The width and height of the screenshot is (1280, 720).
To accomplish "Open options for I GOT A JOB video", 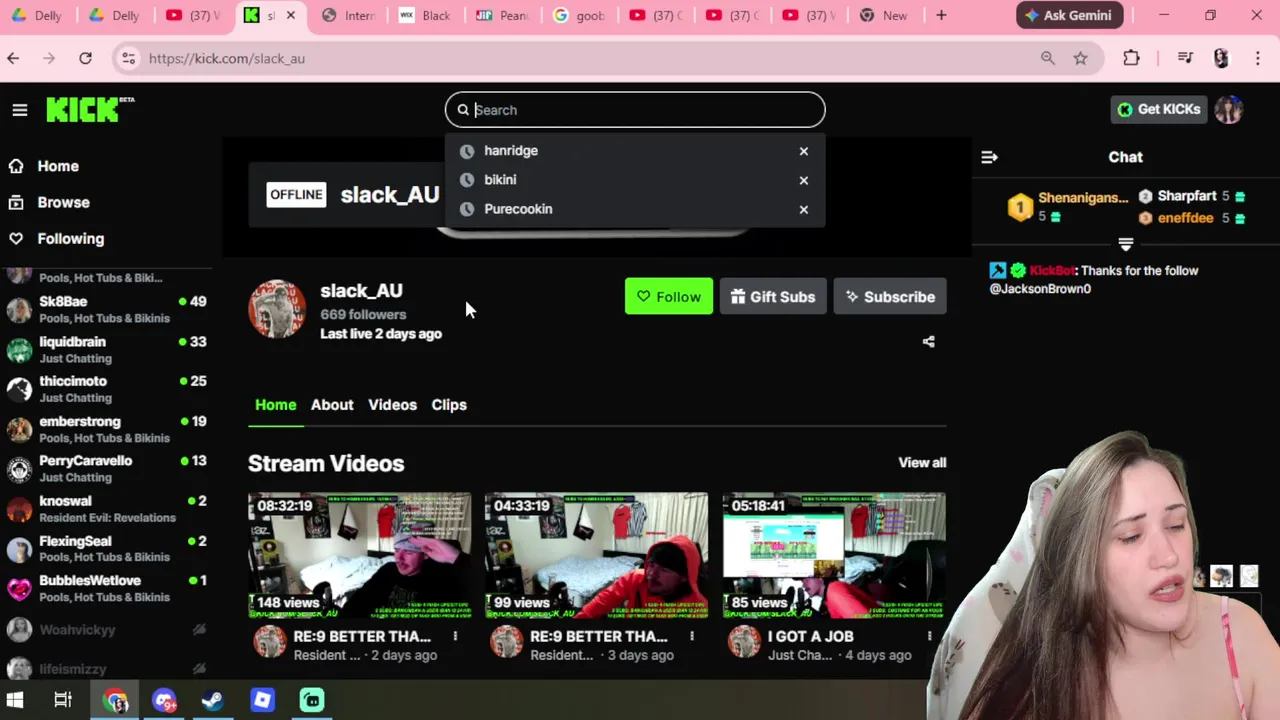I will click(x=929, y=637).
